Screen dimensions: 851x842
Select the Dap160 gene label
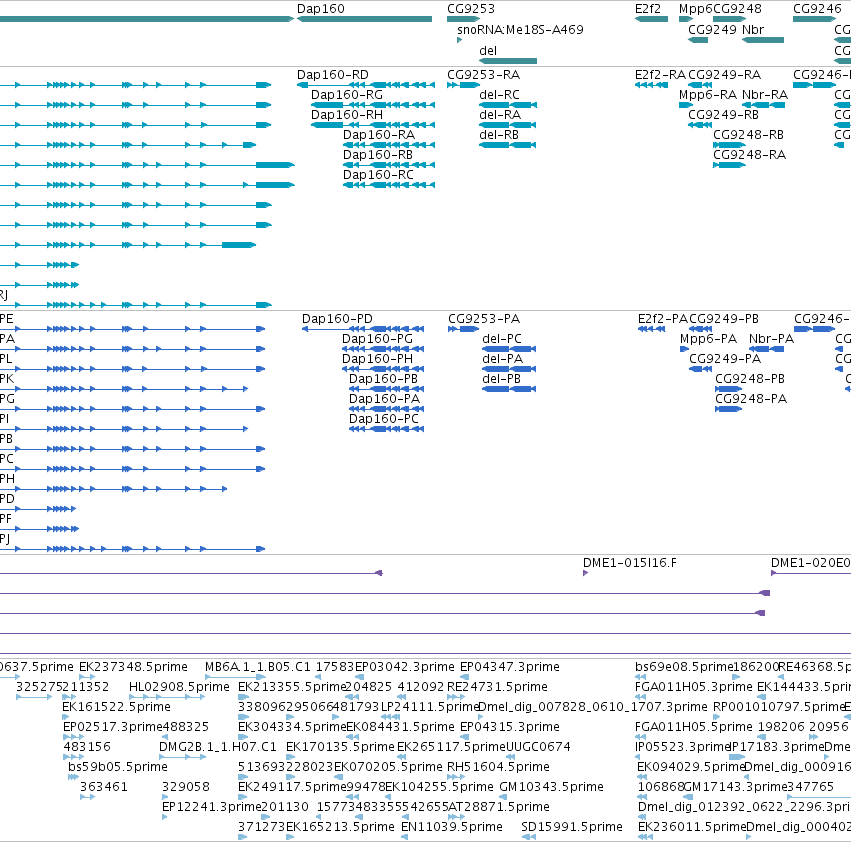[x=321, y=9]
